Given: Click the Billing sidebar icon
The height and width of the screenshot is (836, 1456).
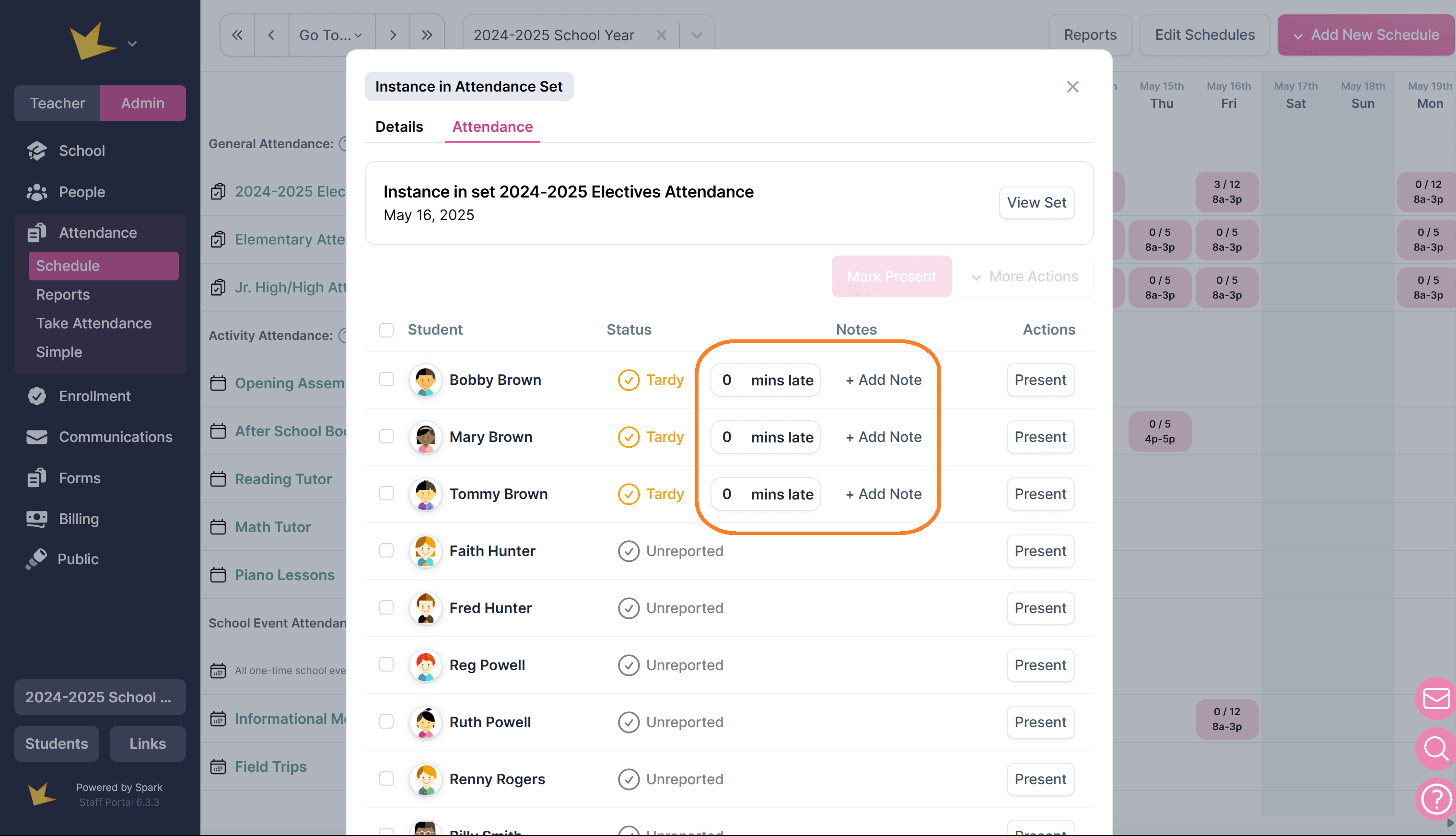Looking at the screenshot, I should (37, 519).
